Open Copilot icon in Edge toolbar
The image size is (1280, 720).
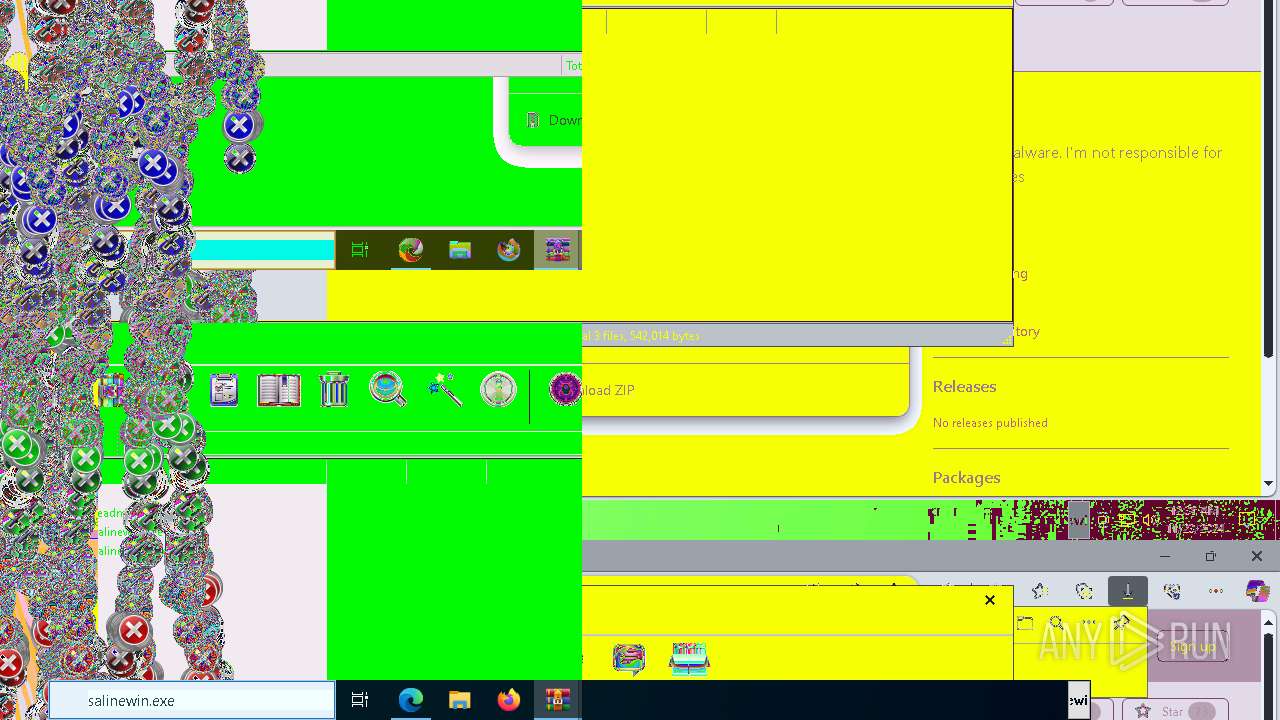coord(1257,591)
